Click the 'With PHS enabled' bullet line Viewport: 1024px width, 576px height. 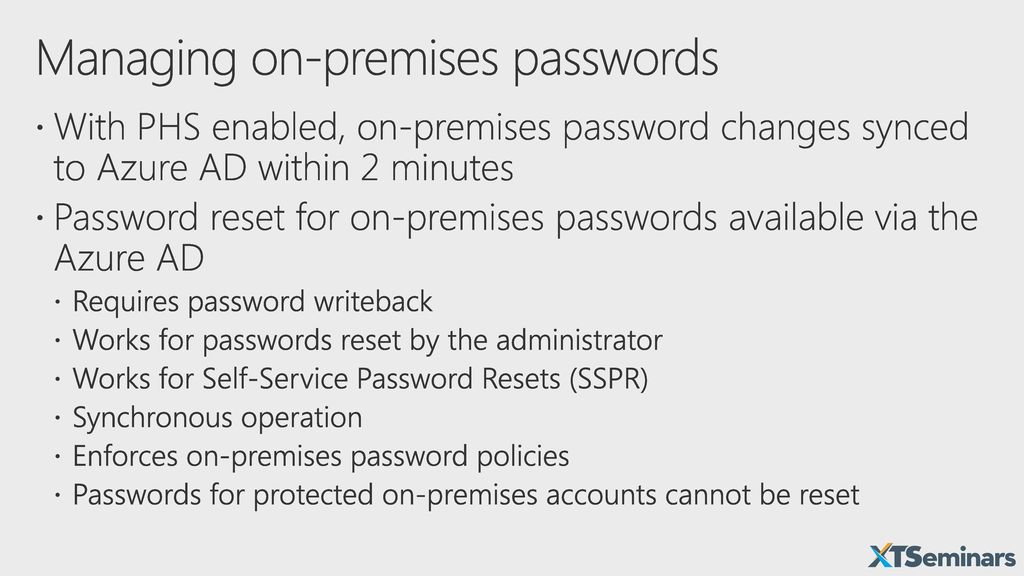coord(511,128)
